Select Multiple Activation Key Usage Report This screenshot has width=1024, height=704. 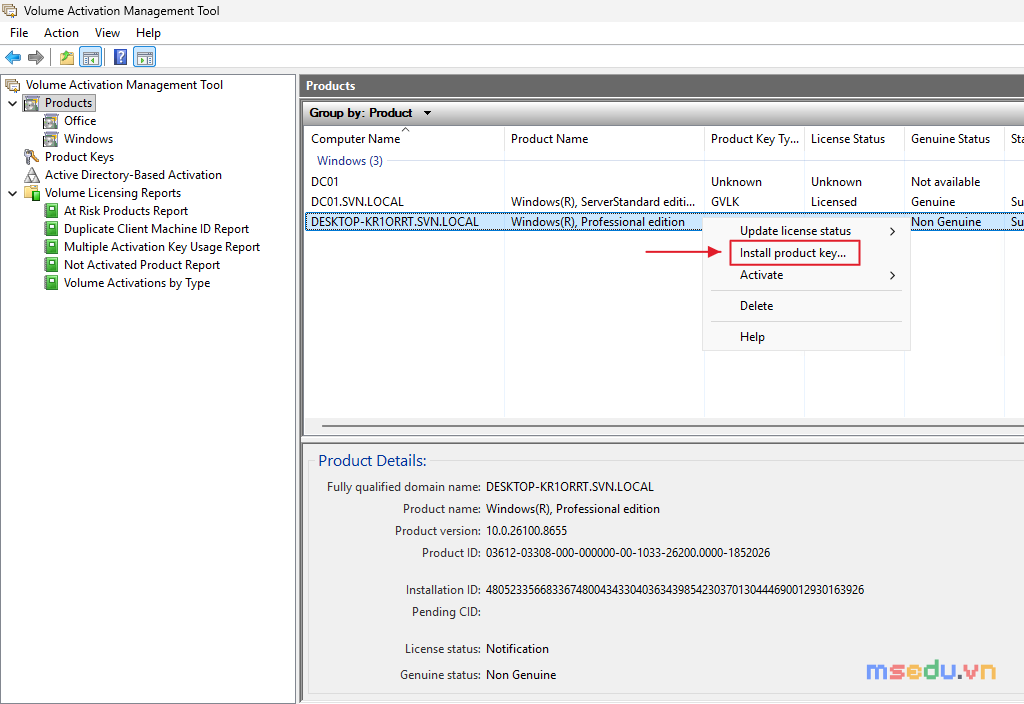(x=162, y=247)
